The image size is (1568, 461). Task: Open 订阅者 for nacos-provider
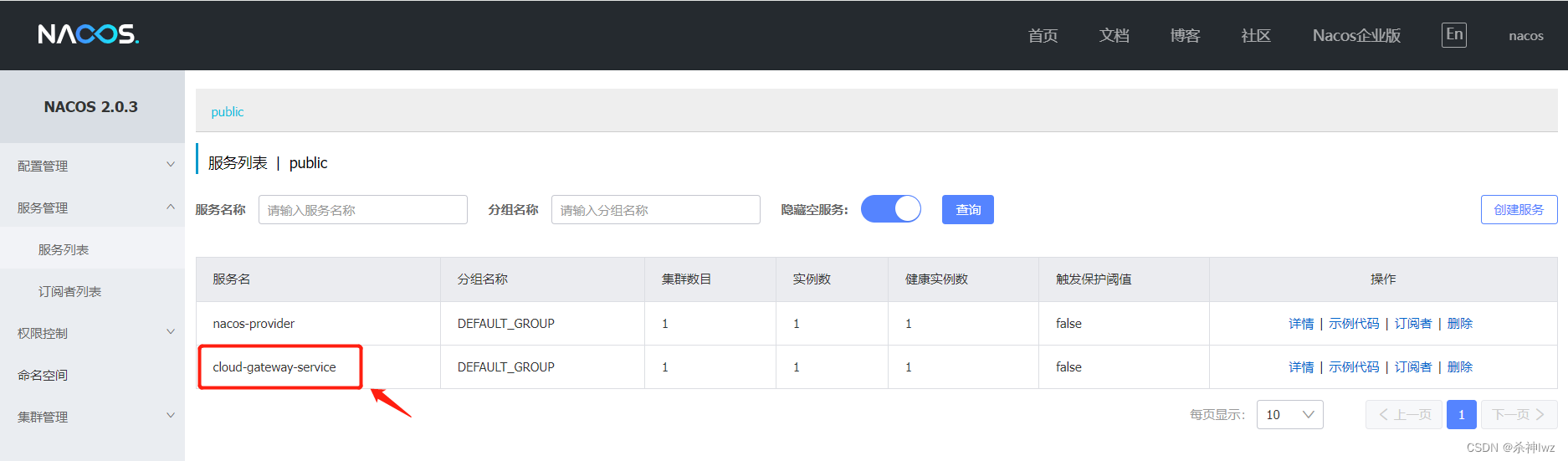pyautogui.click(x=1413, y=324)
